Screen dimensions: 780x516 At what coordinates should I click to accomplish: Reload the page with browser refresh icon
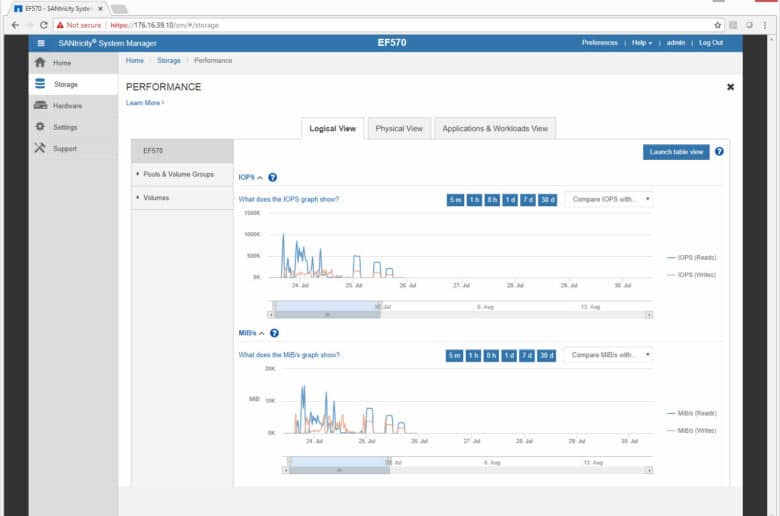click(x=44, y=25)
